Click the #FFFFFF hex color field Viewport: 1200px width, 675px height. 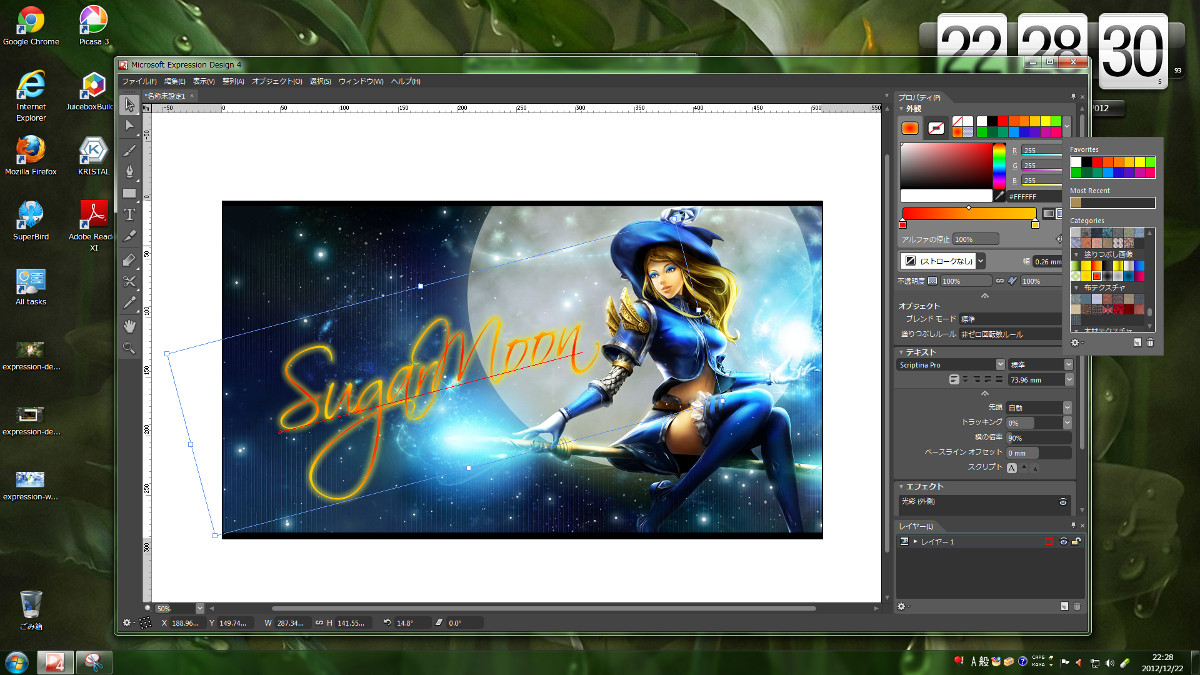(x=1034, y=196)
